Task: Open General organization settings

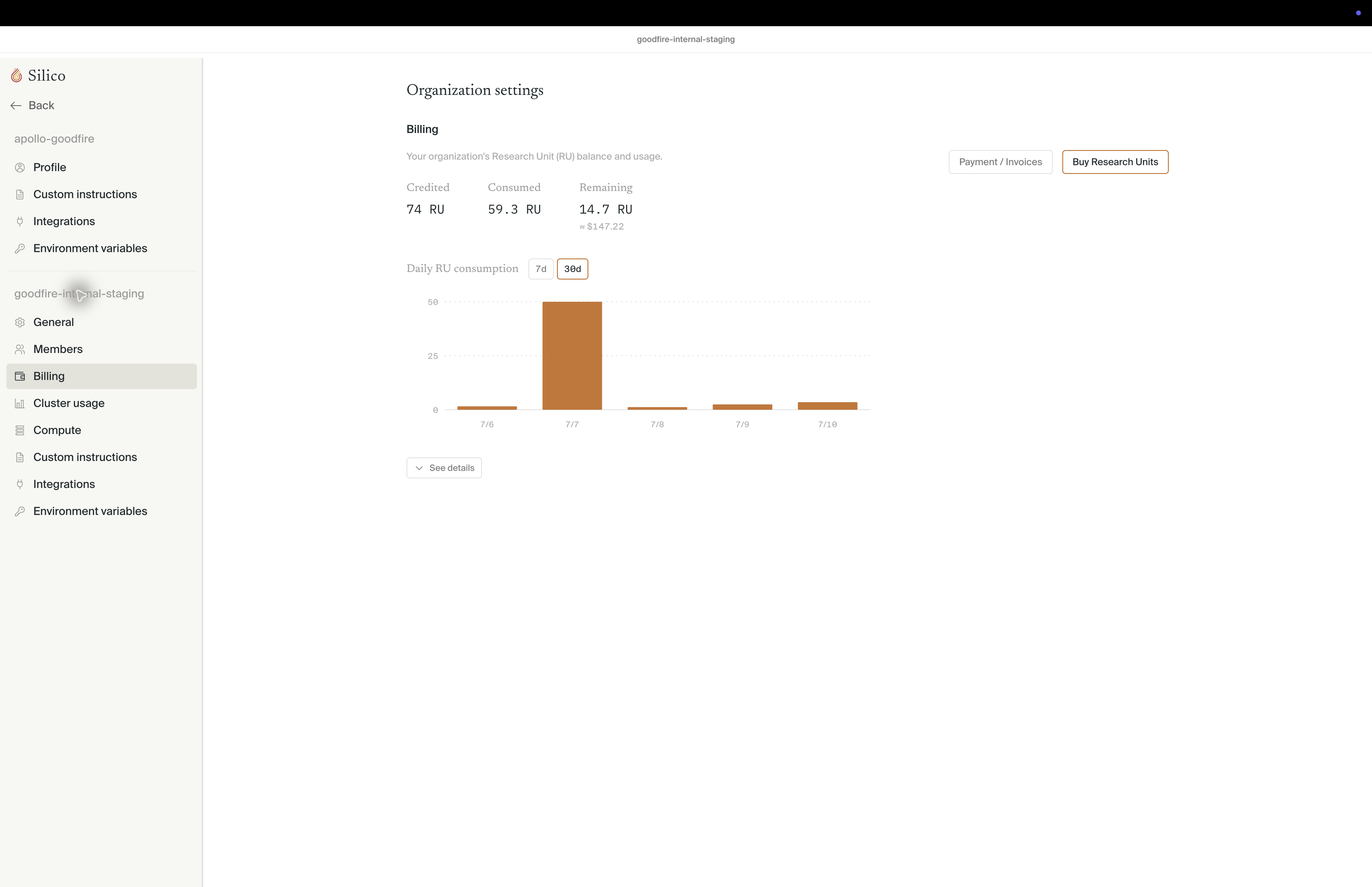Action: (101, 322)
